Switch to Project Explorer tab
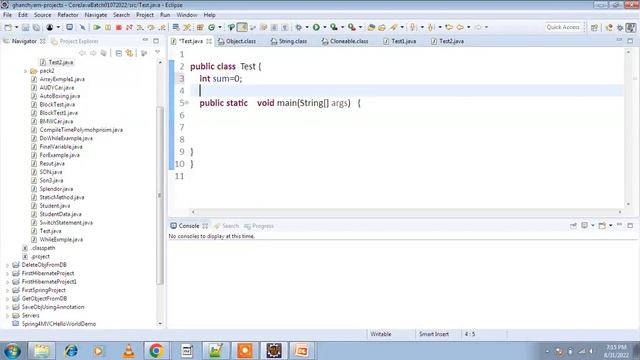The width and height of the screenshot is (640, 360). 75,41
